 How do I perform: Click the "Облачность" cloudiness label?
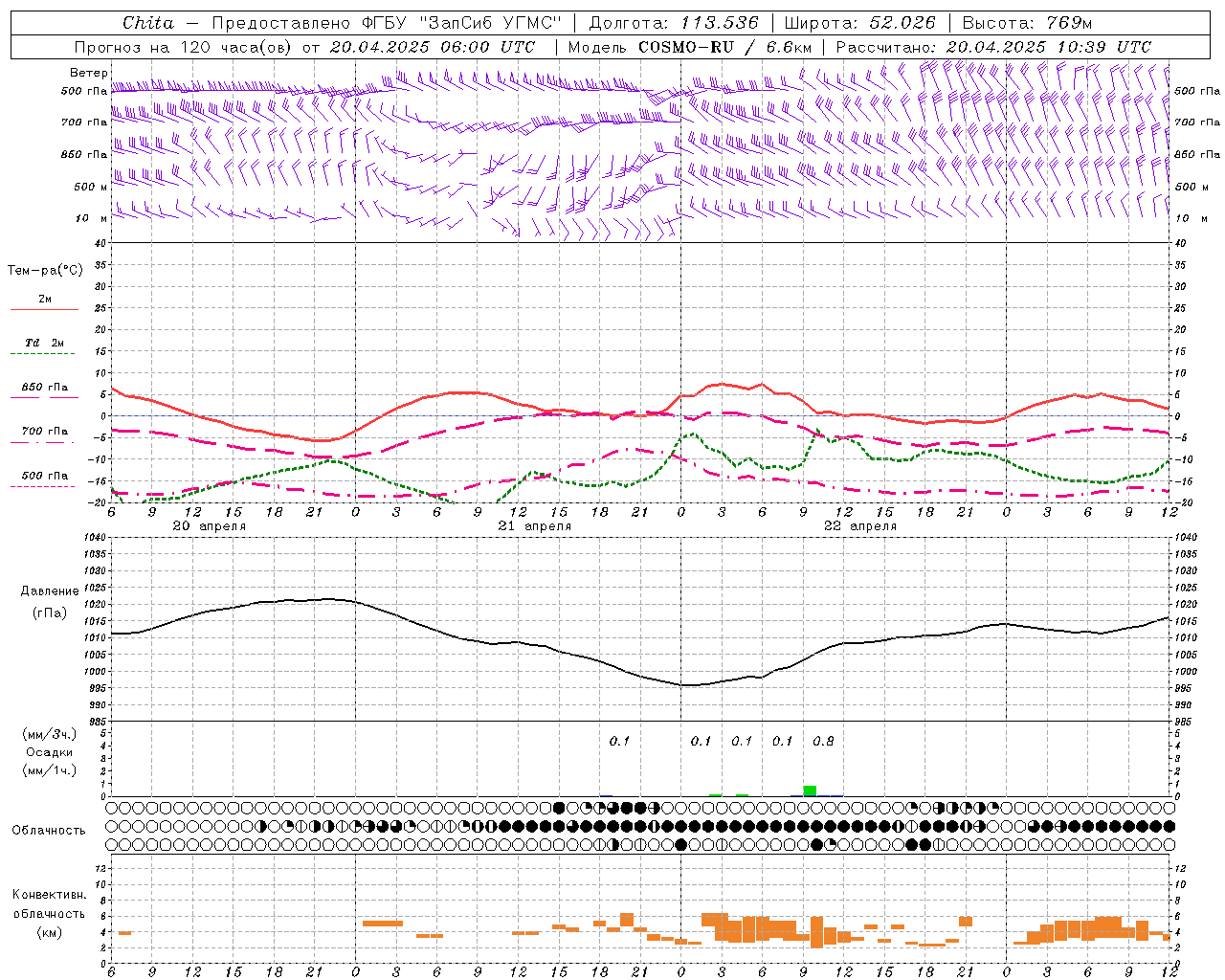[x=49, y=831]
